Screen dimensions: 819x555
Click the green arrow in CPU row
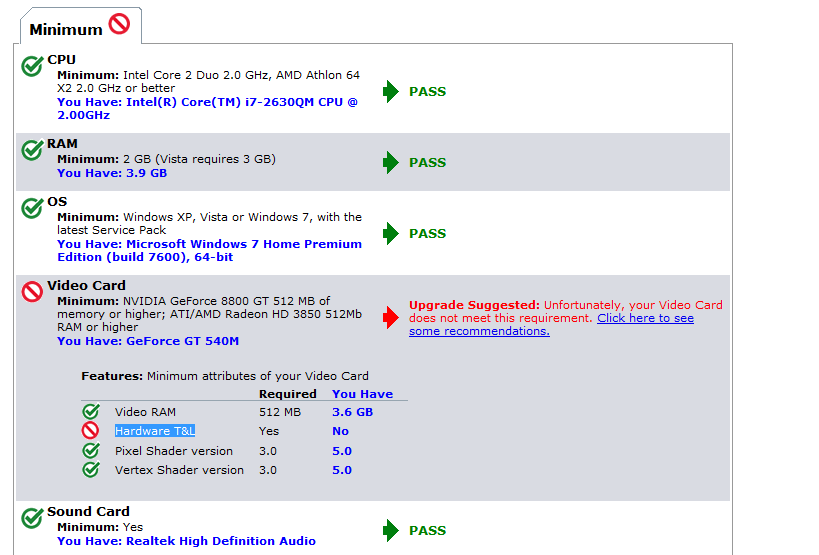click(391, 91)
